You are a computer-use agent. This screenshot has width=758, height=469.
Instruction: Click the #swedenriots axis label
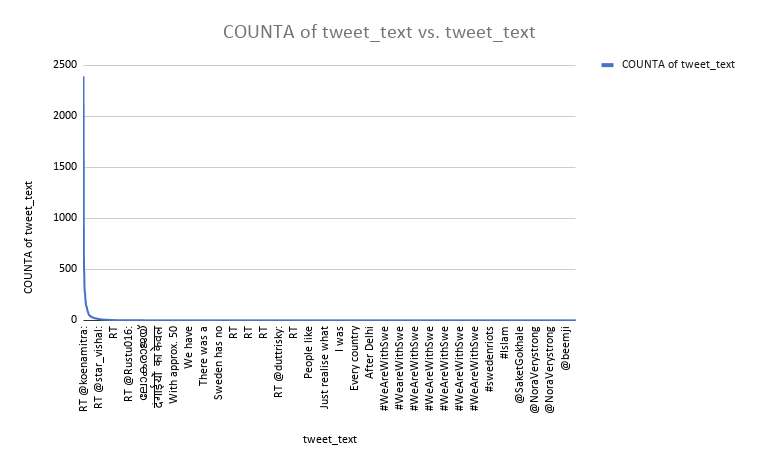pos(489,356)
